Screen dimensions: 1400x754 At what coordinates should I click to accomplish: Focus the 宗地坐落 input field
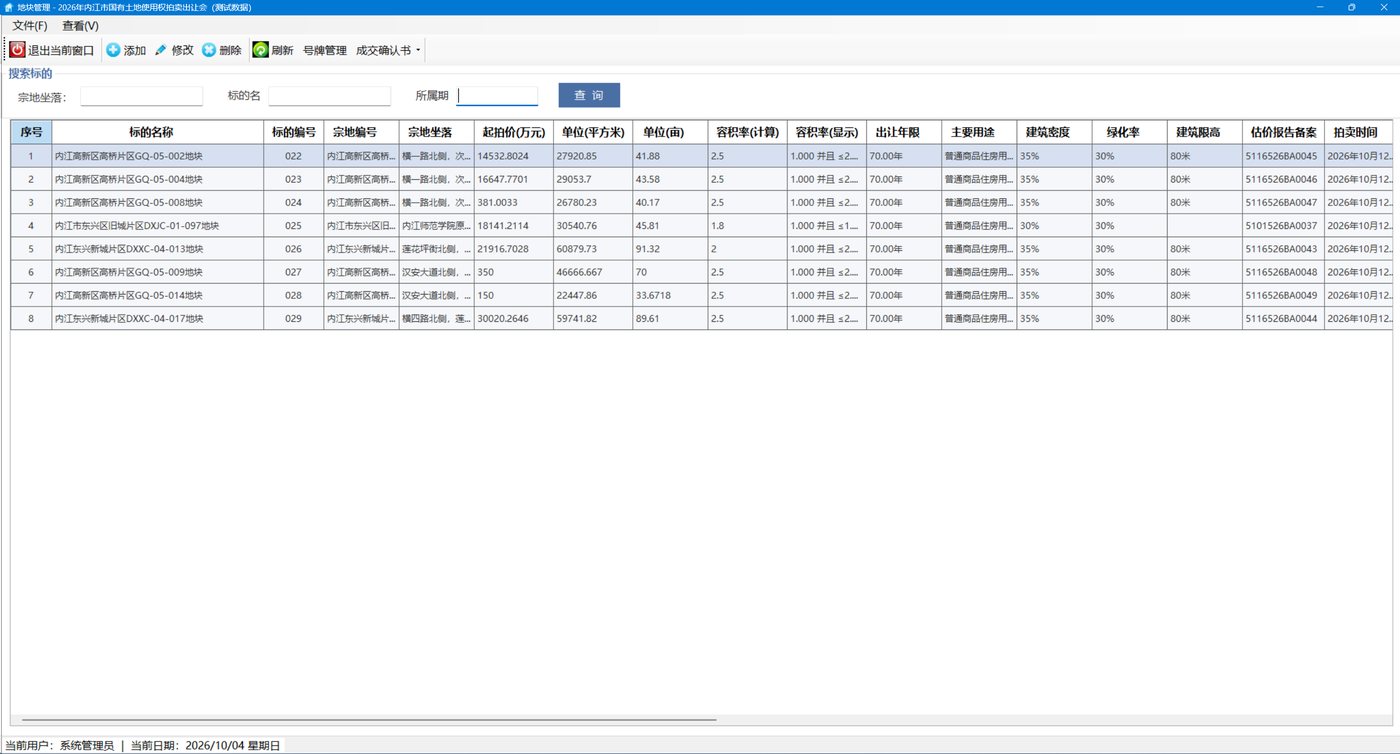[141, 96]
